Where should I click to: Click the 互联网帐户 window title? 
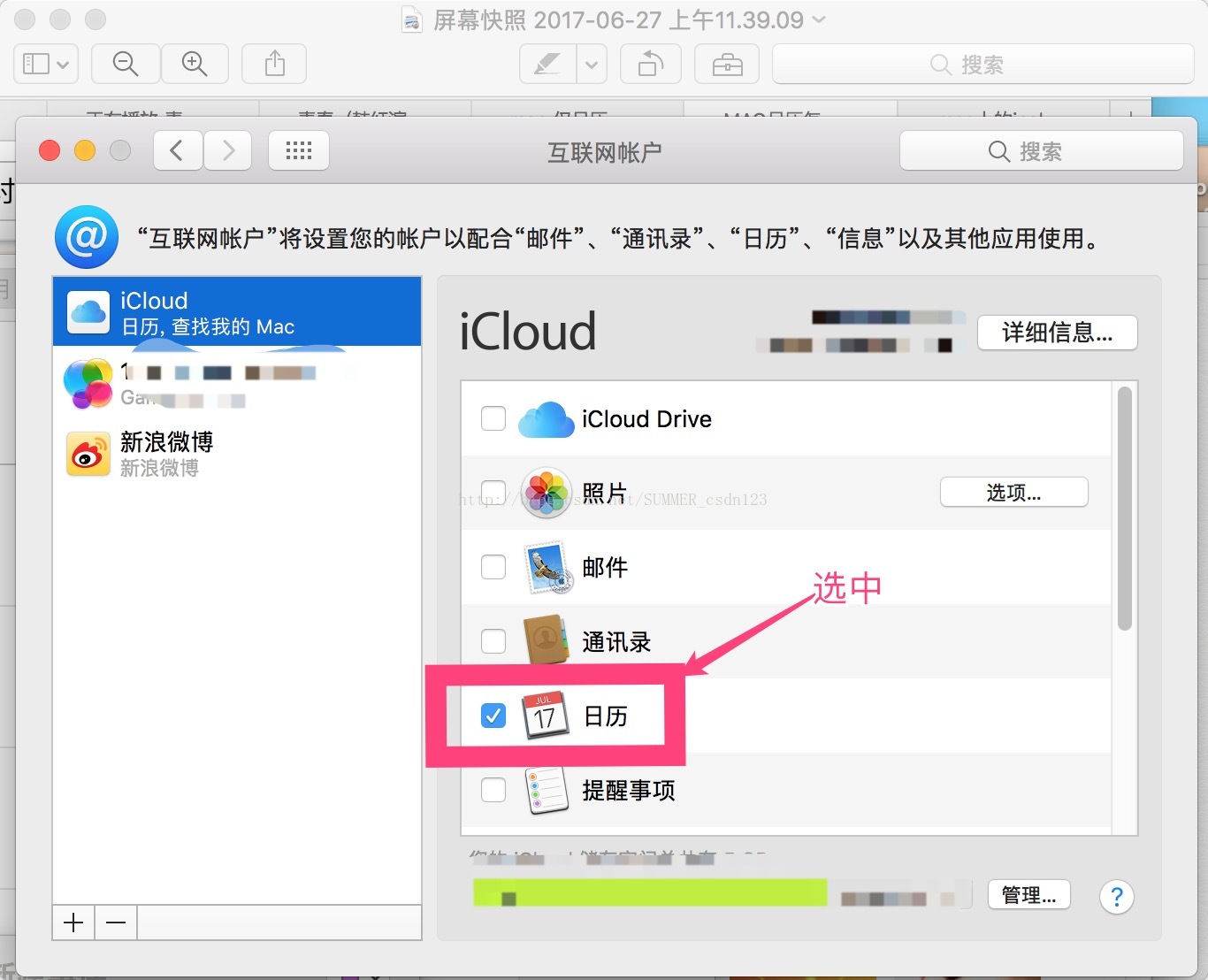coord(605,152)
